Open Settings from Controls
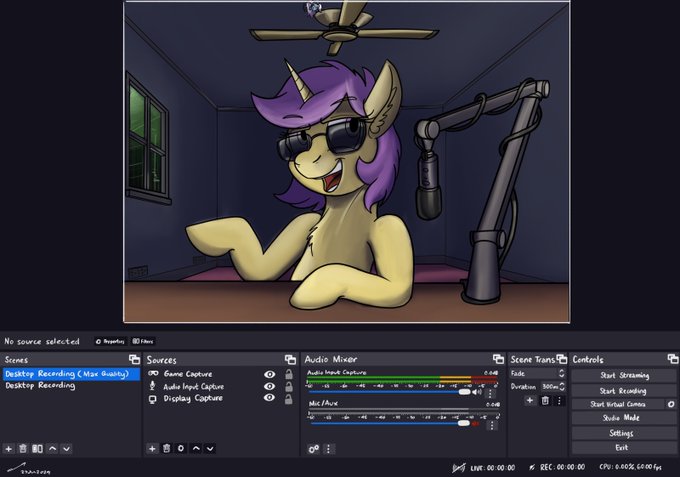Screen dimensions: 680x477 tap(624, 433)
